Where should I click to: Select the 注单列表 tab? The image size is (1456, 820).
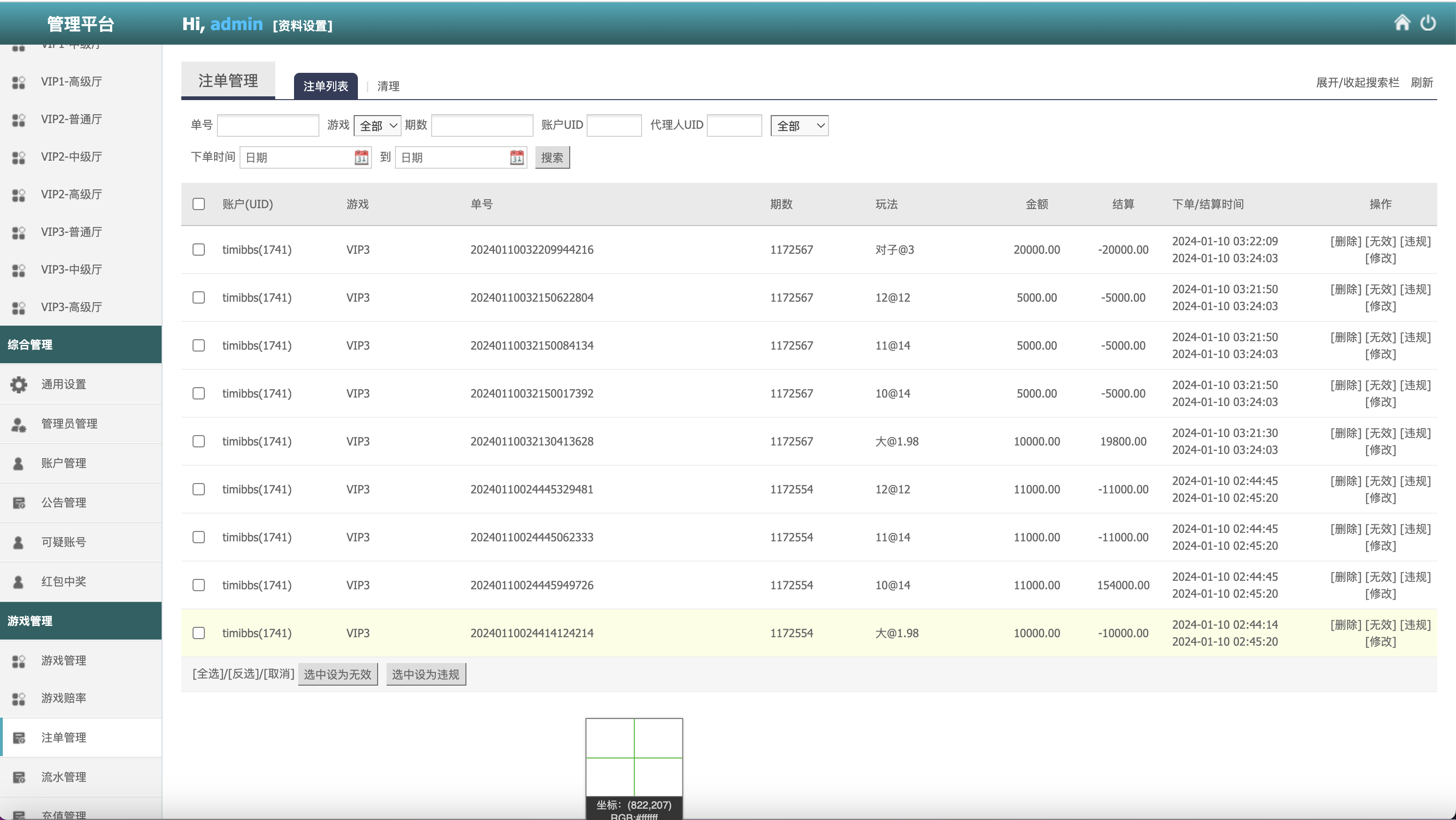tap(325, 86)
